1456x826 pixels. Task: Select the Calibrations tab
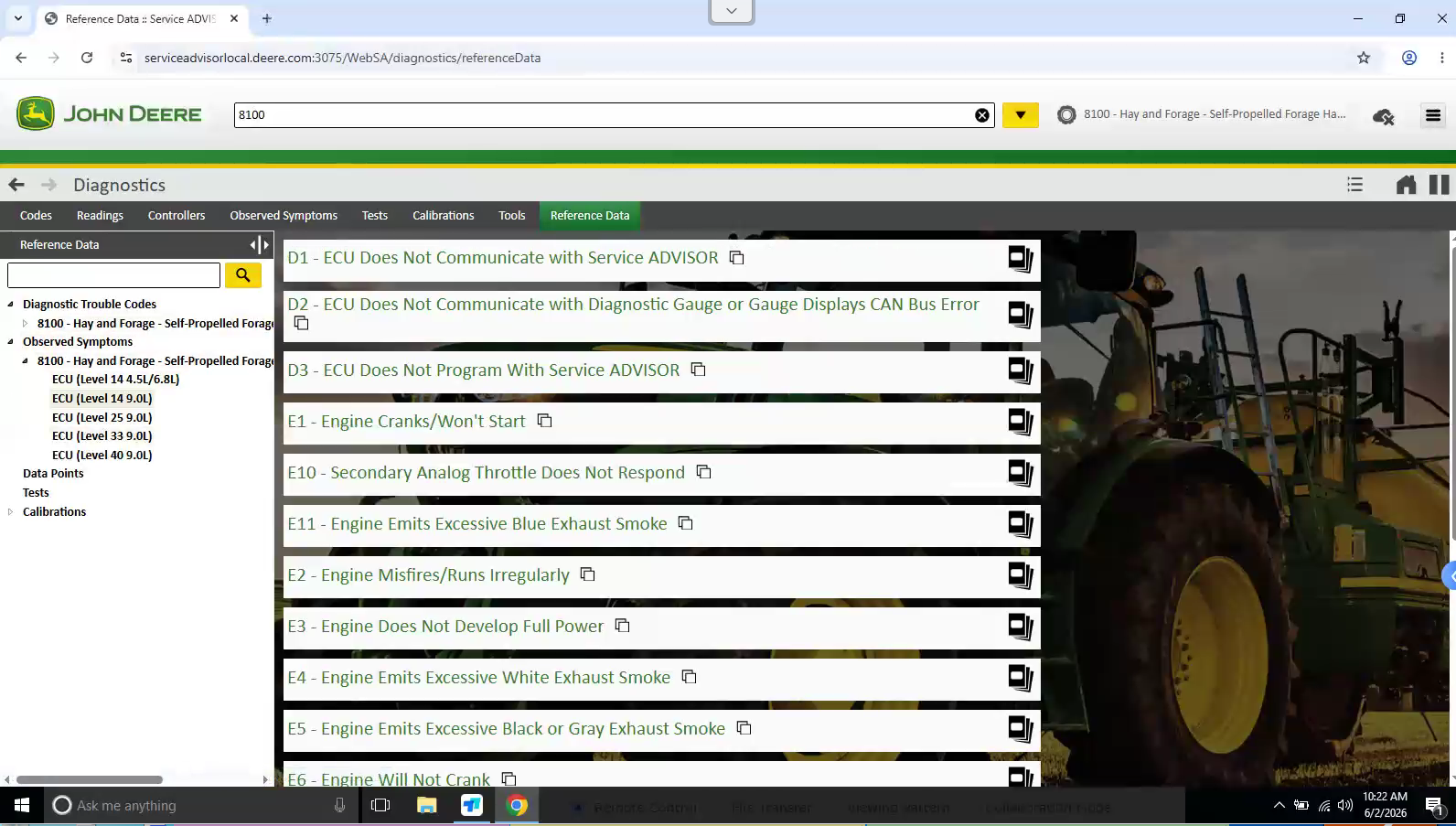tap(444, 216)
